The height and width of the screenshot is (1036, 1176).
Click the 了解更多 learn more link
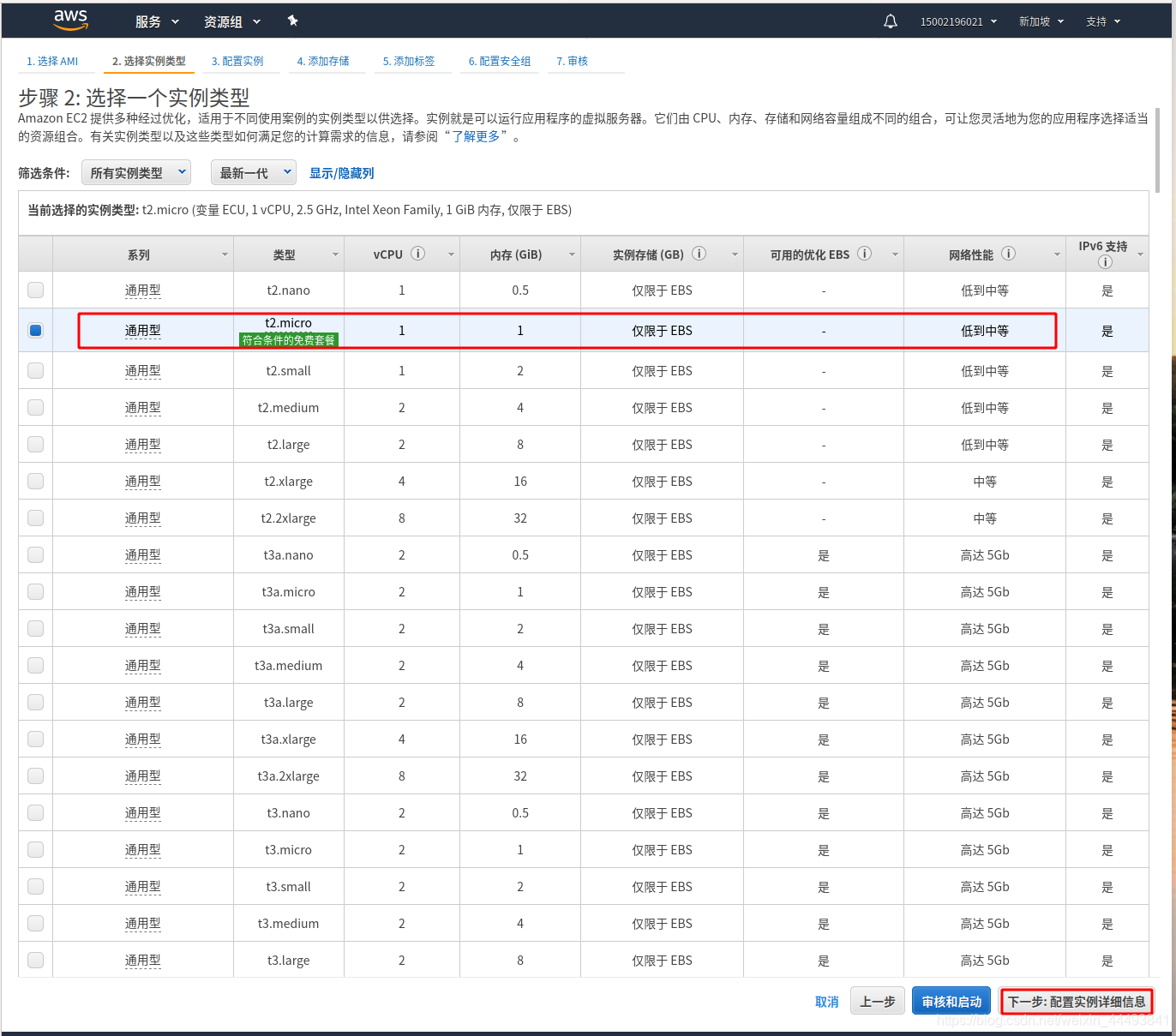click(476, 136)
